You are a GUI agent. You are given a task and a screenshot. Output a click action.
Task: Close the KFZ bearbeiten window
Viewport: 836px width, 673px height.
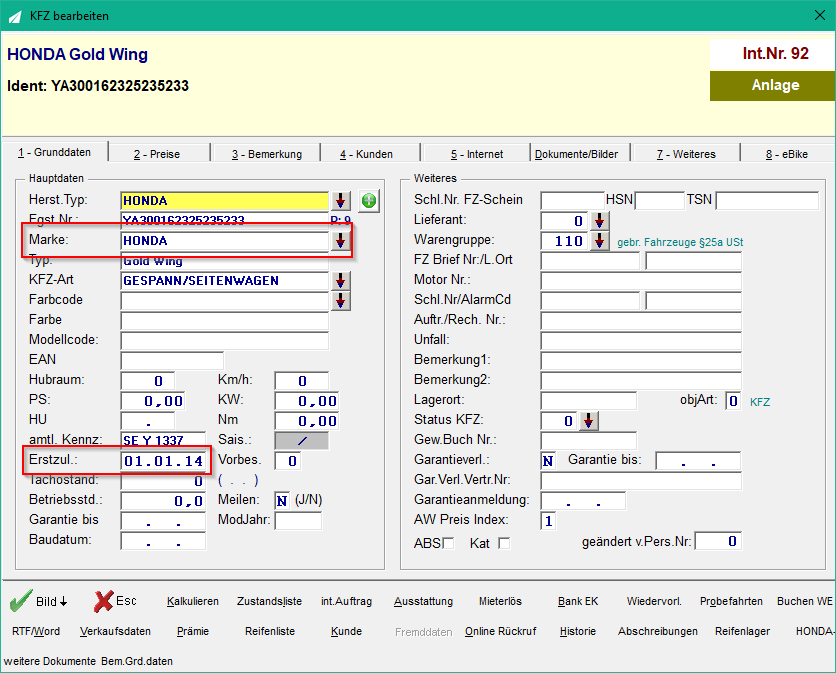point(820,15)
